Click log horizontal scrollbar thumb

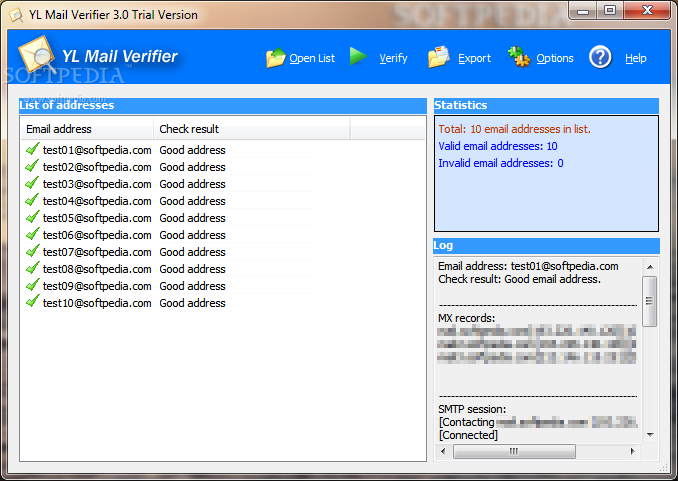pos(514,451)
